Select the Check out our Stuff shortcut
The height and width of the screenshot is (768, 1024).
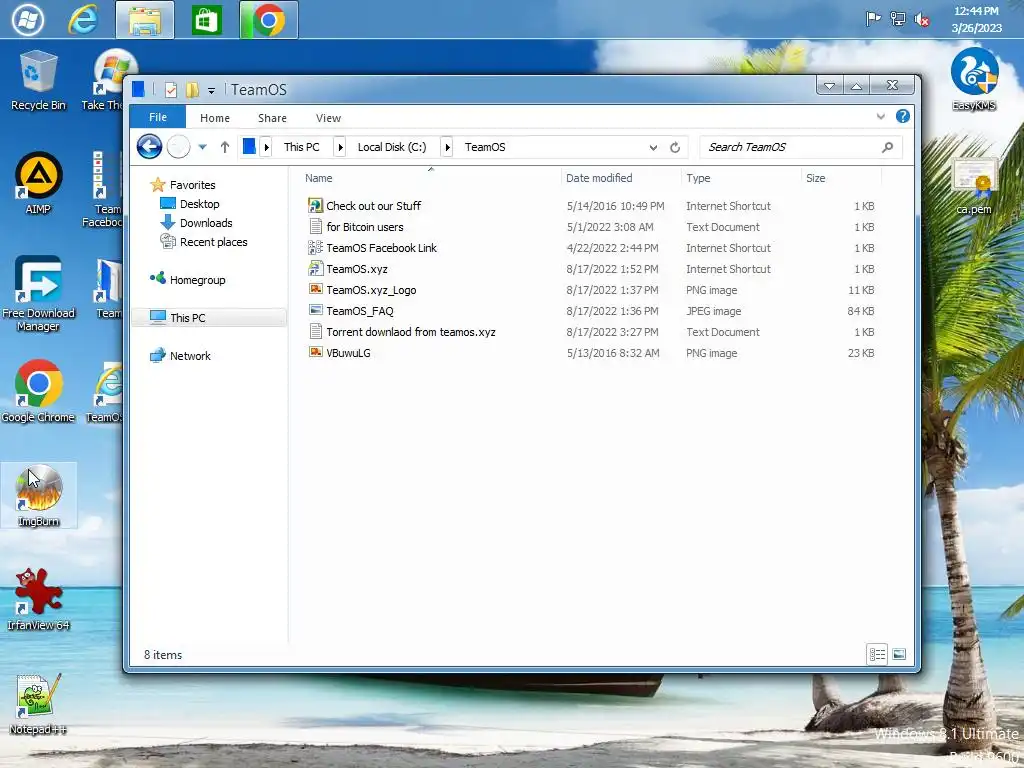click(x=374, y=206)
